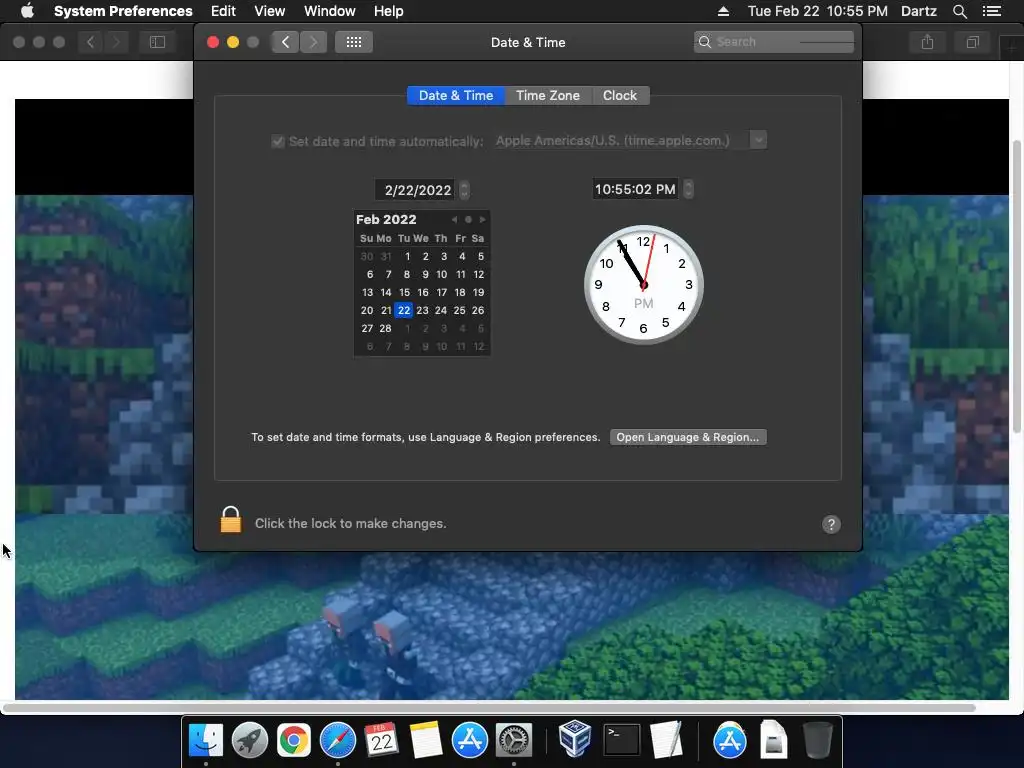The image size is (1024, 768).
Task: Open the blue App Store icon in Dock
Action: point(470,740)
